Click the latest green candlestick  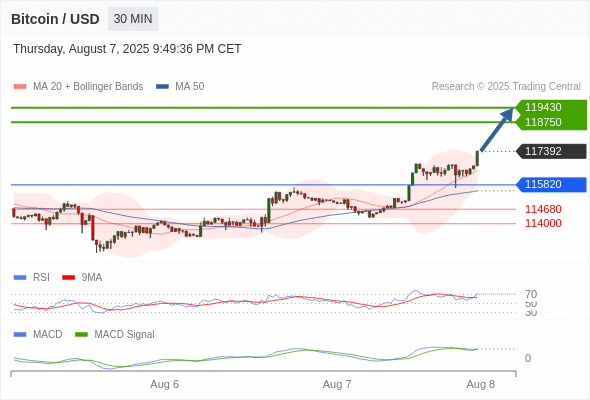pos(477,158)
